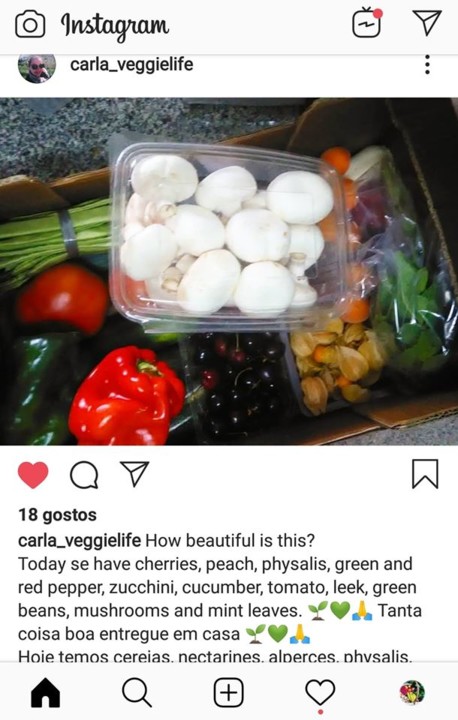Open IGTV icon with red notification

(367, 22)
